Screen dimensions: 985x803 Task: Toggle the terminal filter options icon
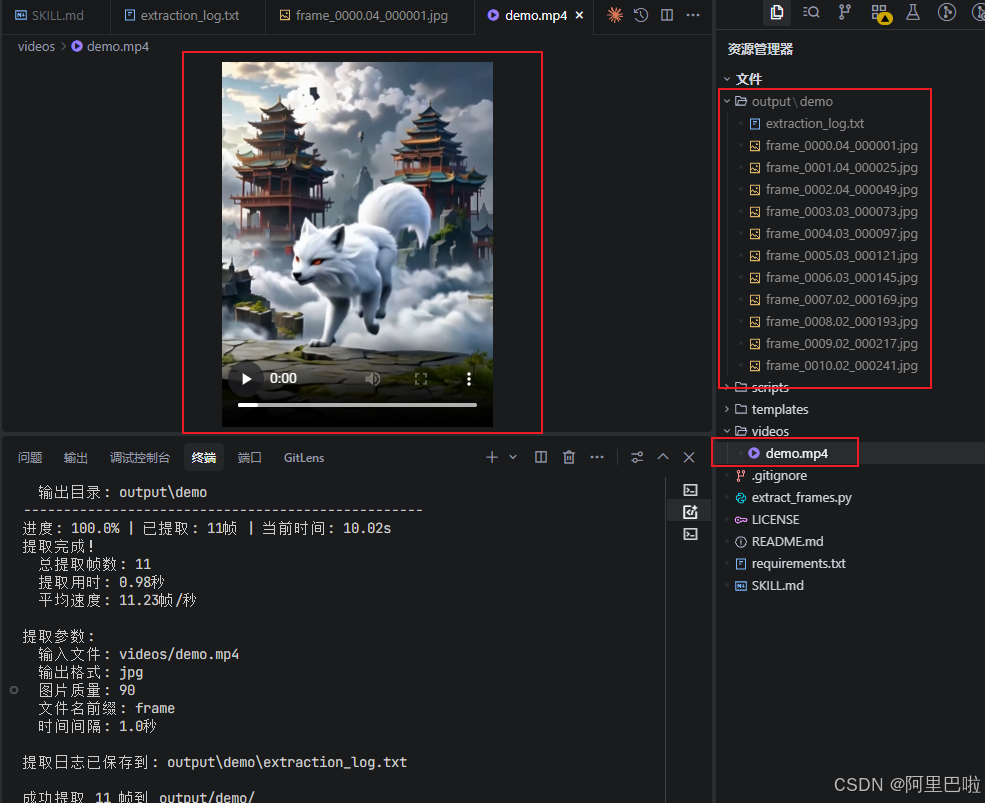tap(637, 457)
